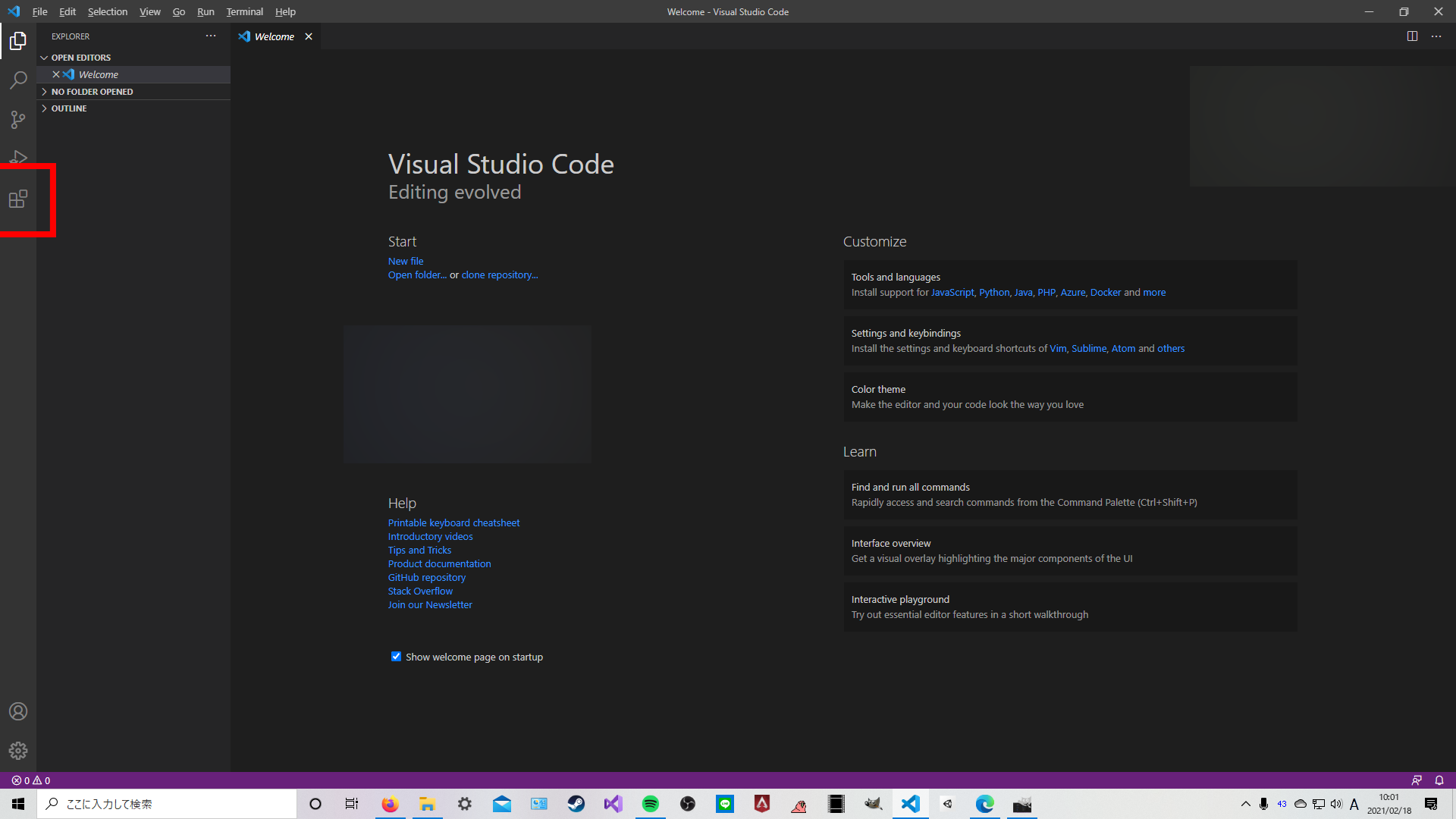
Task: Click the New file link
Action: pyautogui.click(x=406, y=261)
